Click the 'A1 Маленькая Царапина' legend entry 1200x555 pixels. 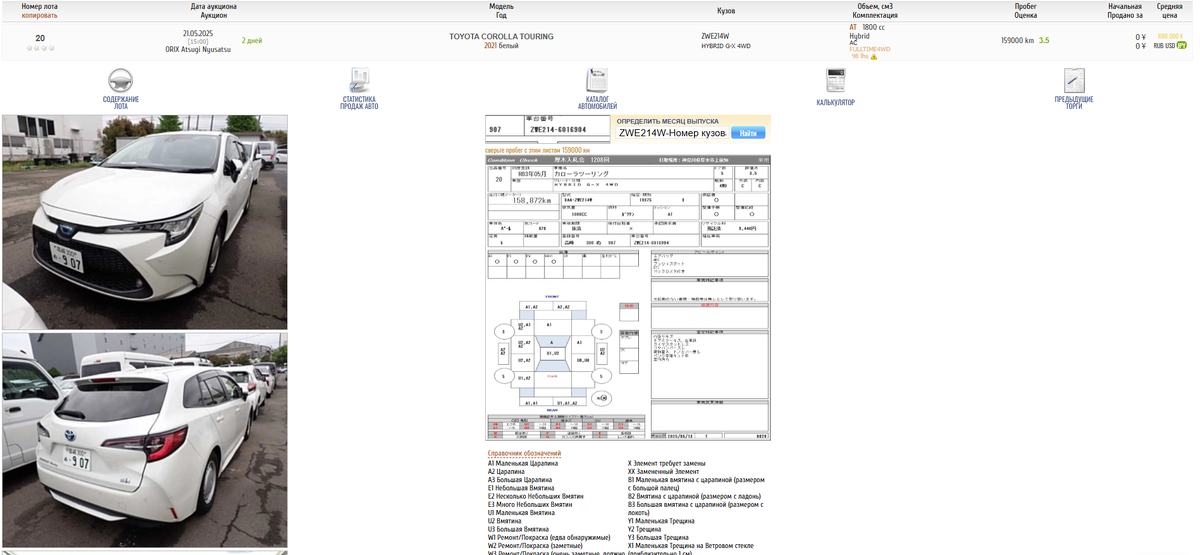tap(523, 464)
